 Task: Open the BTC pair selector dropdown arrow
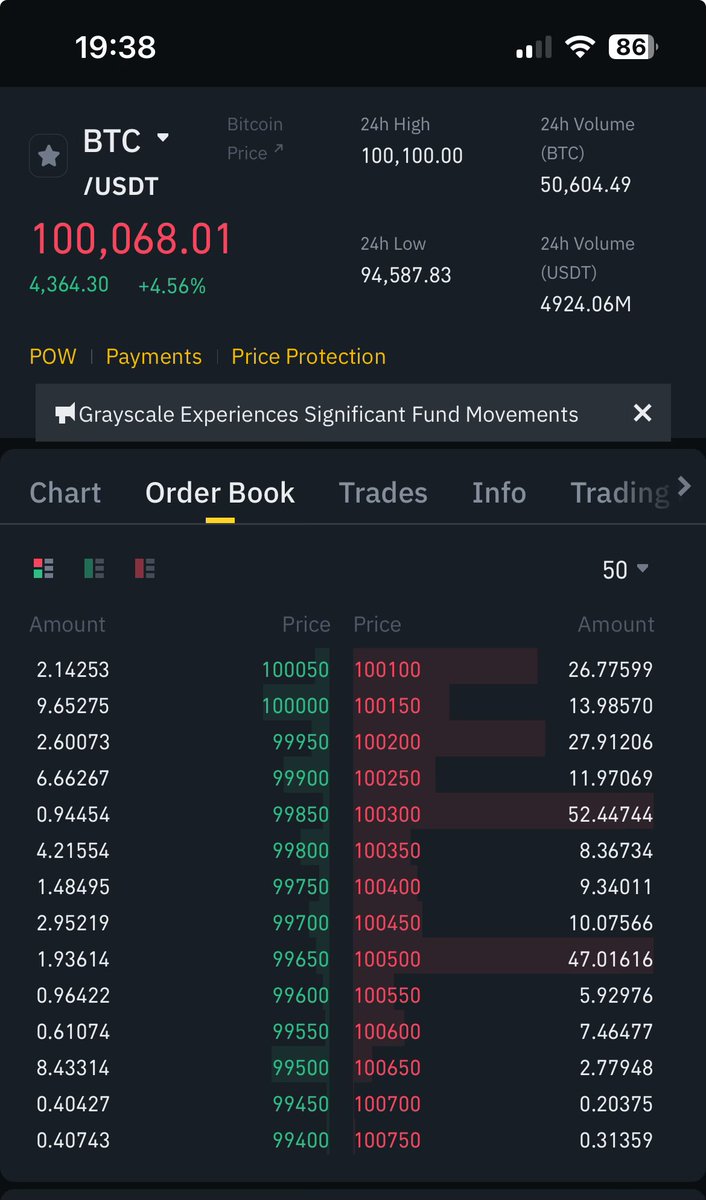163,138
